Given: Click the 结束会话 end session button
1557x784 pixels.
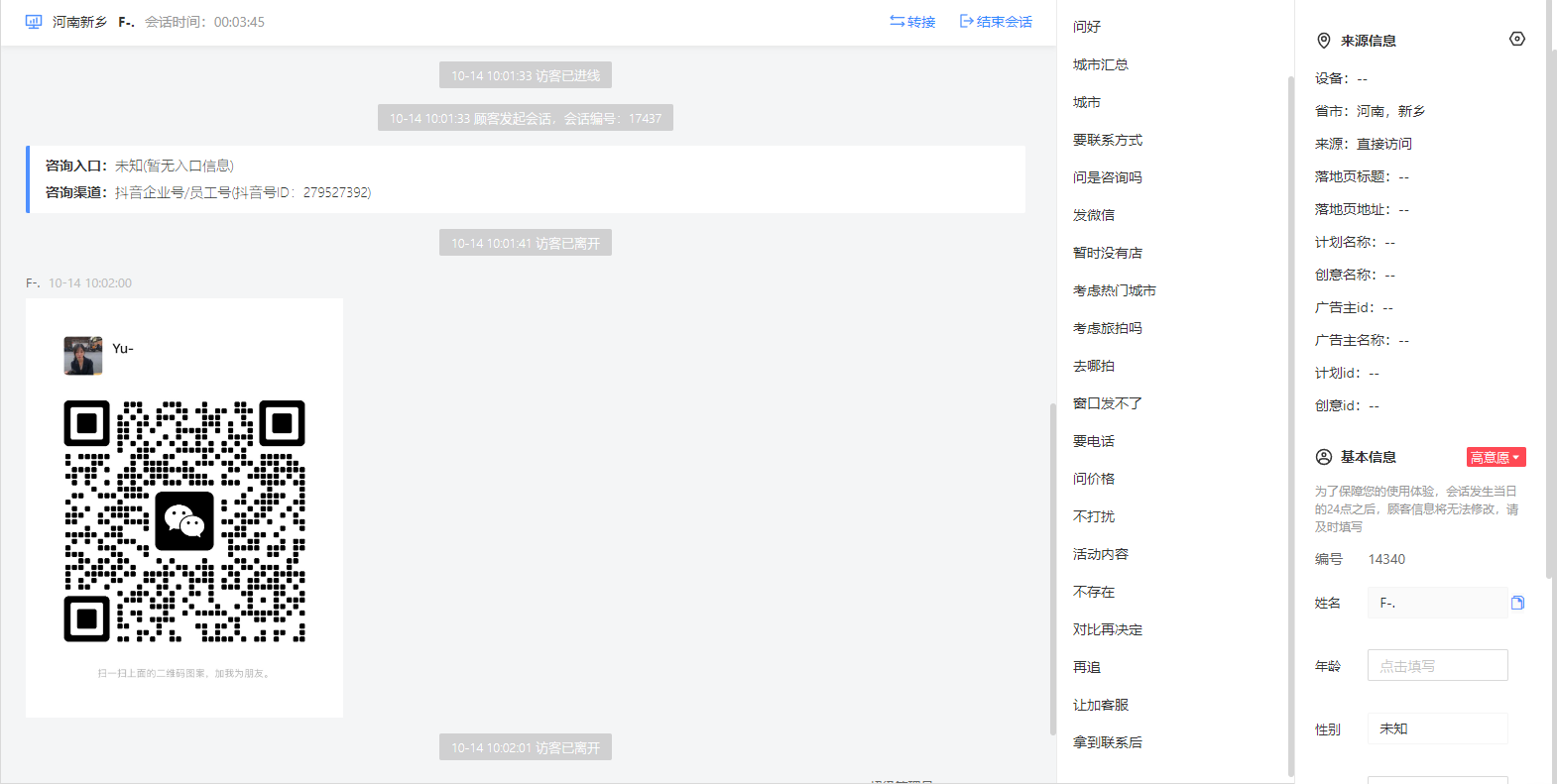Looking at the screenshot, I should click(x=996, y=22).
